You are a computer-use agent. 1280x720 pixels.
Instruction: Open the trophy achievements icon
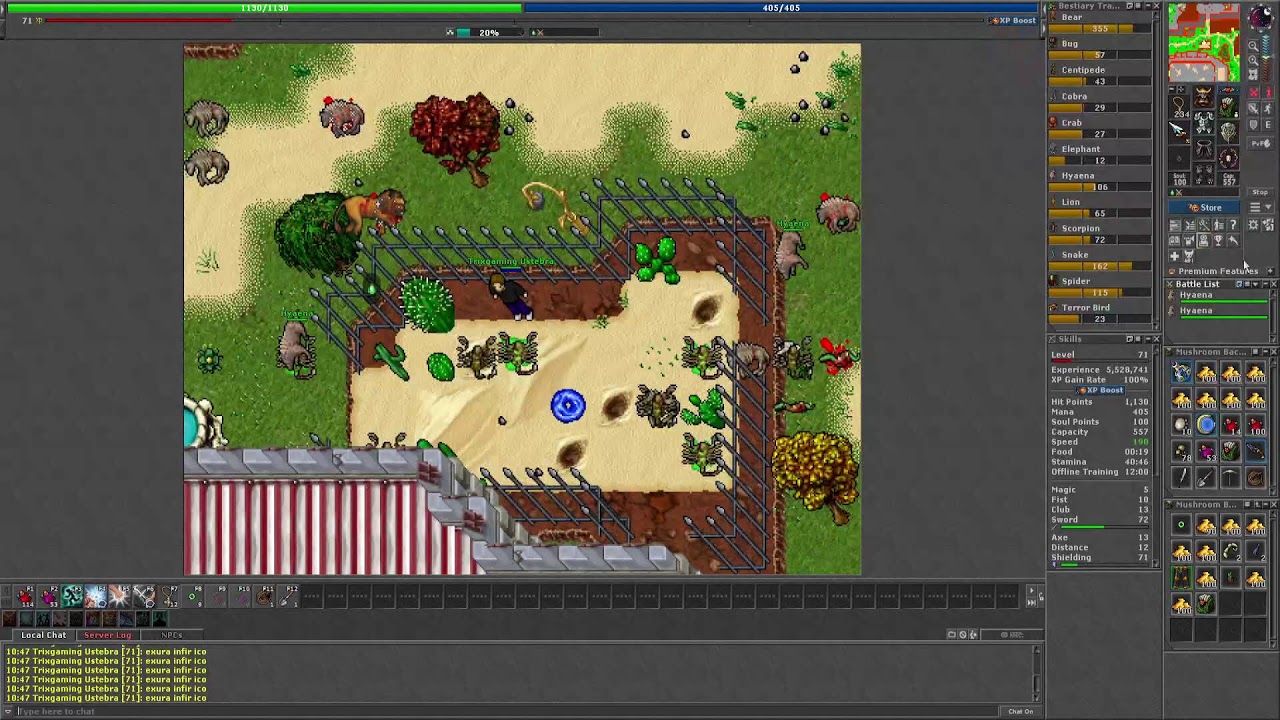tap(1218, 240)
